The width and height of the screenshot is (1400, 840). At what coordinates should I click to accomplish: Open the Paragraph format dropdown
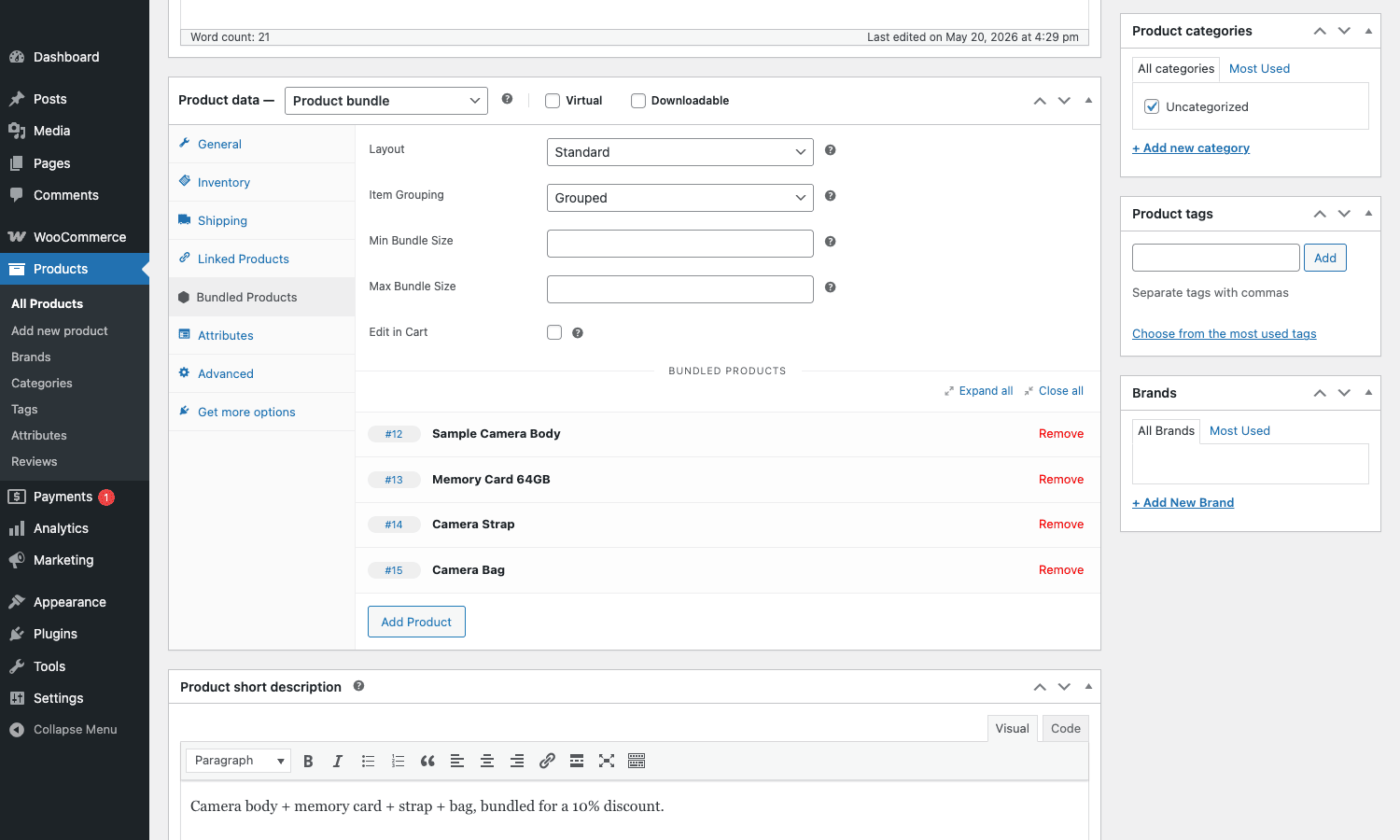pyautogui.click(x=238, y=761)
